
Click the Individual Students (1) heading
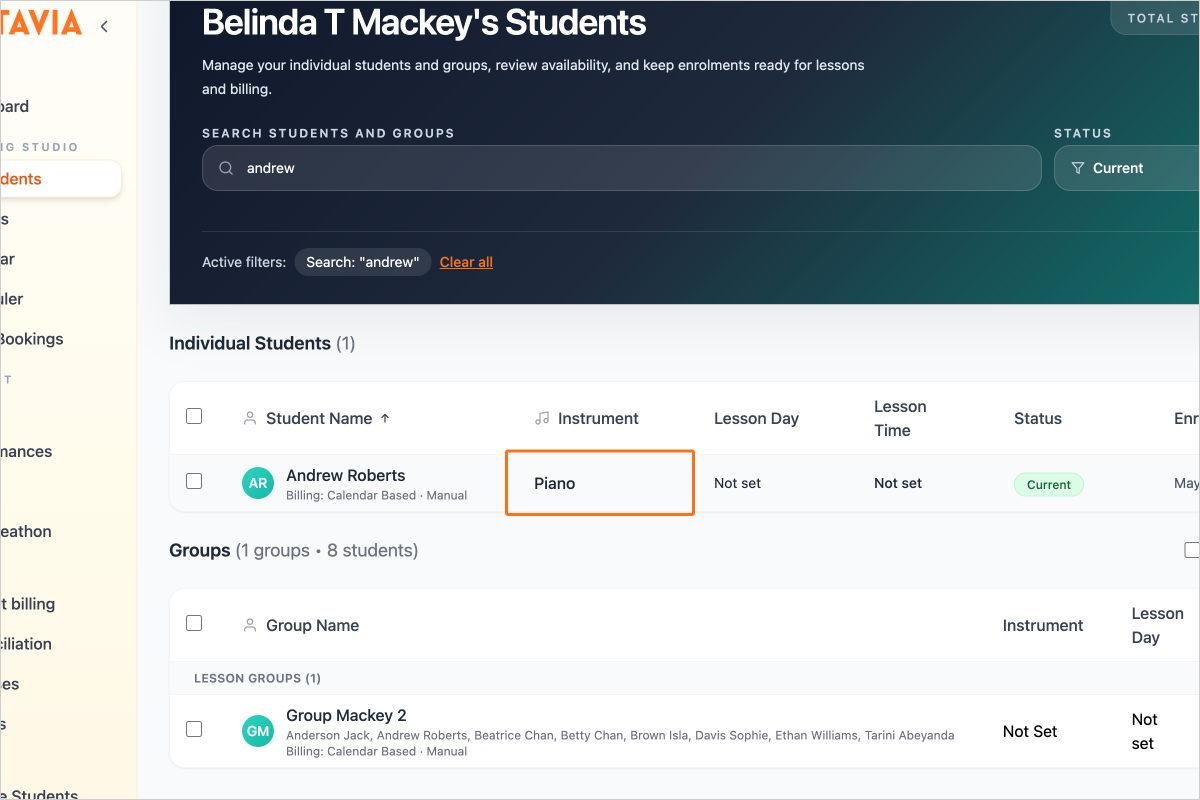point(262,343)
